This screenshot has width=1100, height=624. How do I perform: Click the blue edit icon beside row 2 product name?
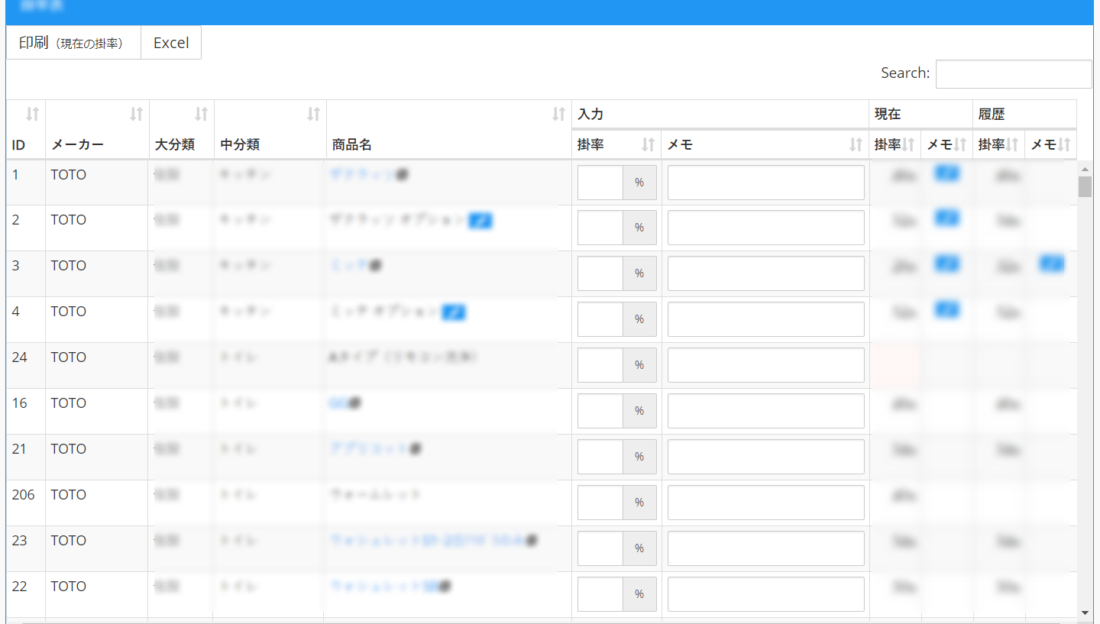pyautogui.click(x=480, y=220)
